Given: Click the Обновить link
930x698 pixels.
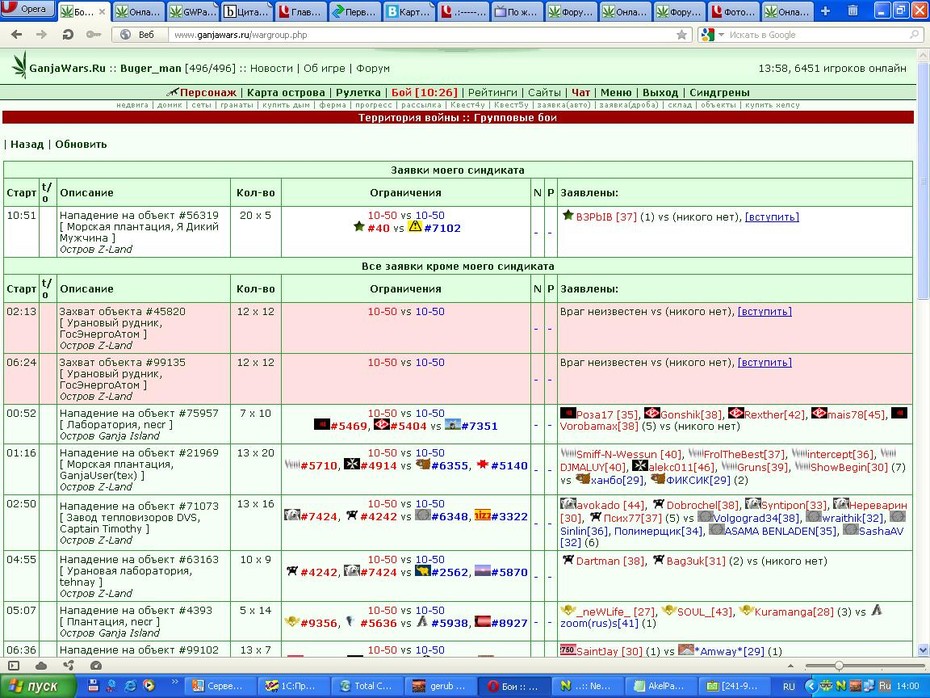Looking at the screenshot, I should click(x=81, y=144).
